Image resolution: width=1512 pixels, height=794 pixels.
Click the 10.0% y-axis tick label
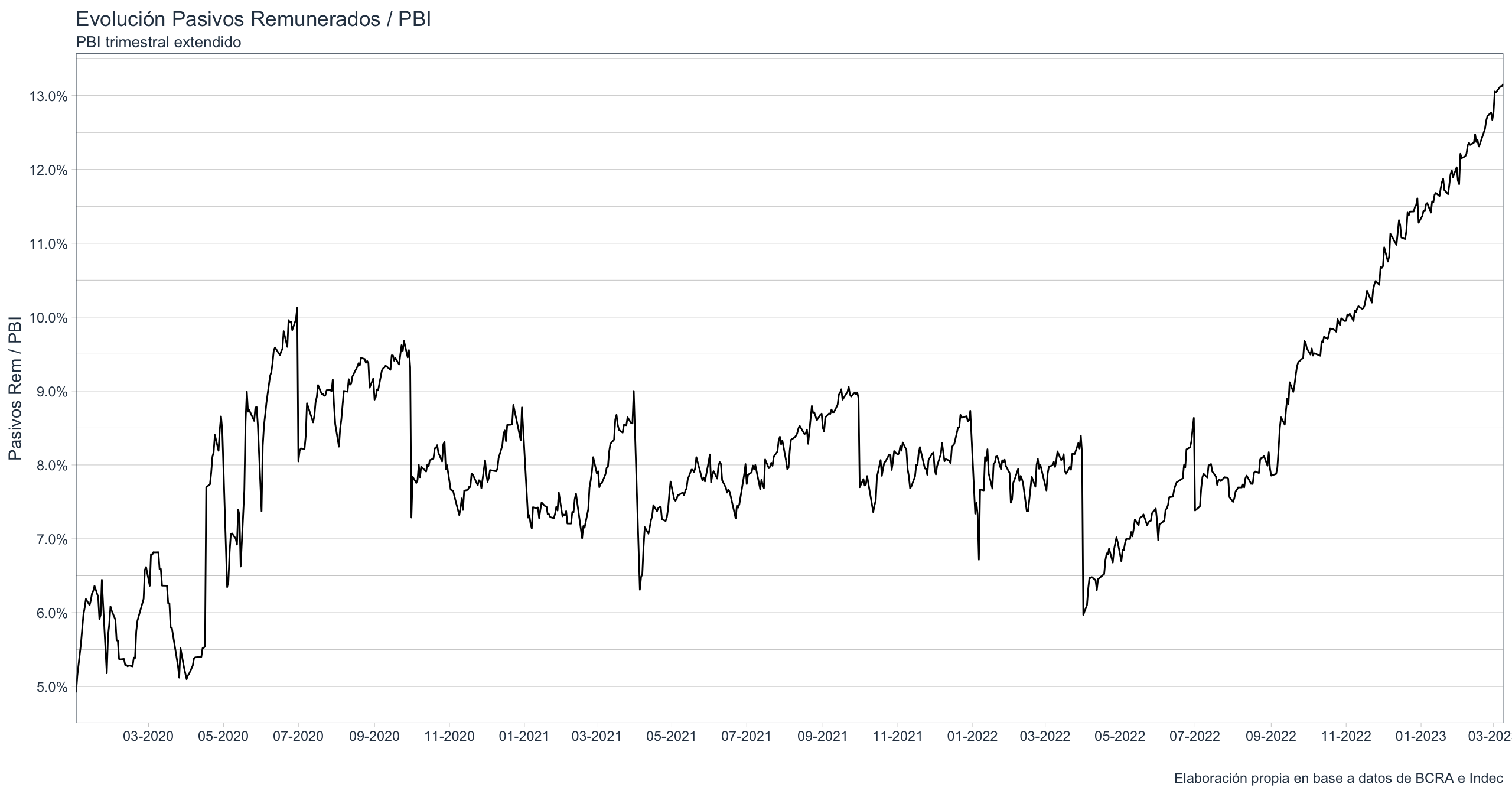click(x=48, y=318)
